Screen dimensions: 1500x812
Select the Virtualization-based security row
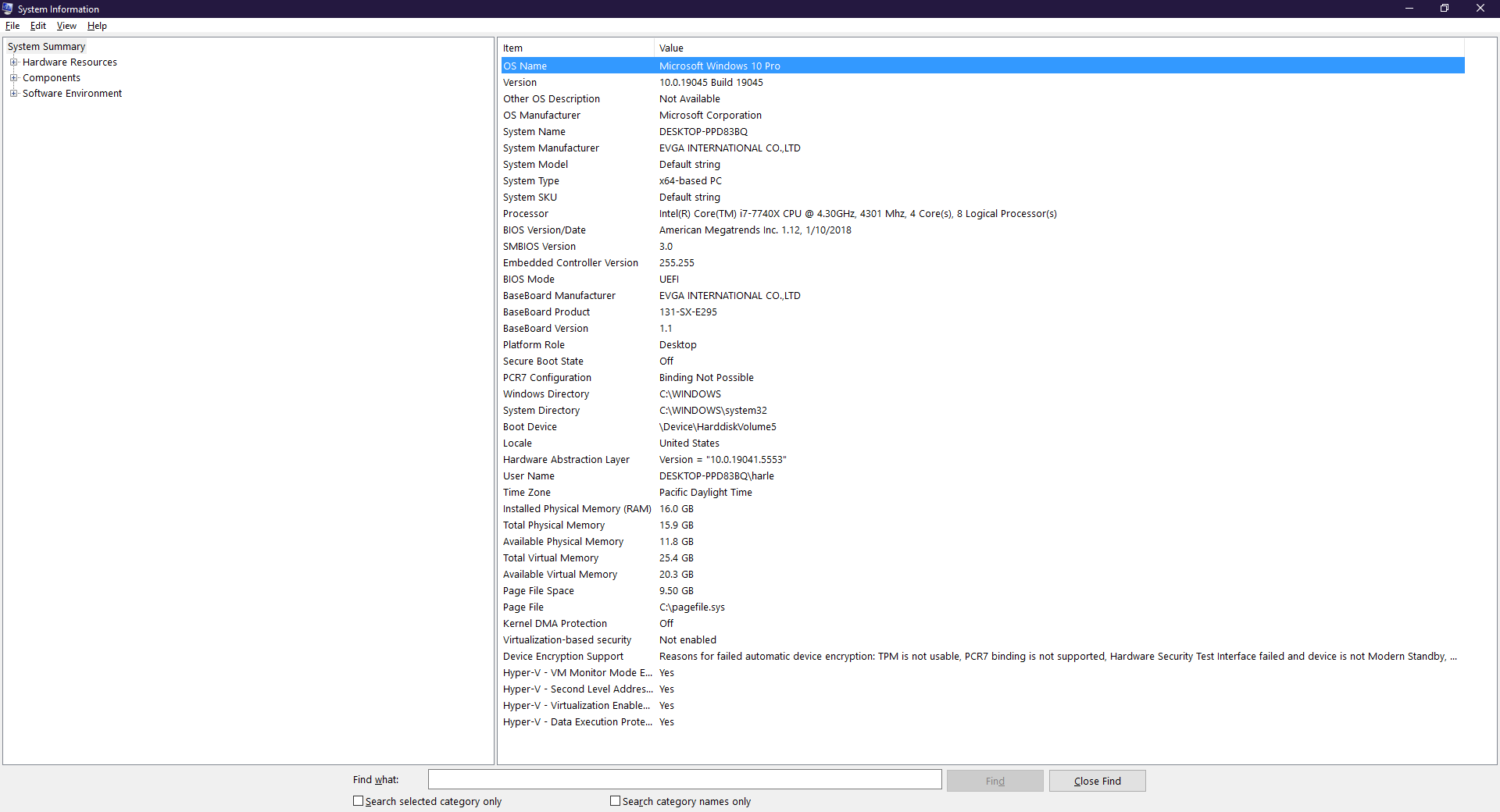[983, 640]
